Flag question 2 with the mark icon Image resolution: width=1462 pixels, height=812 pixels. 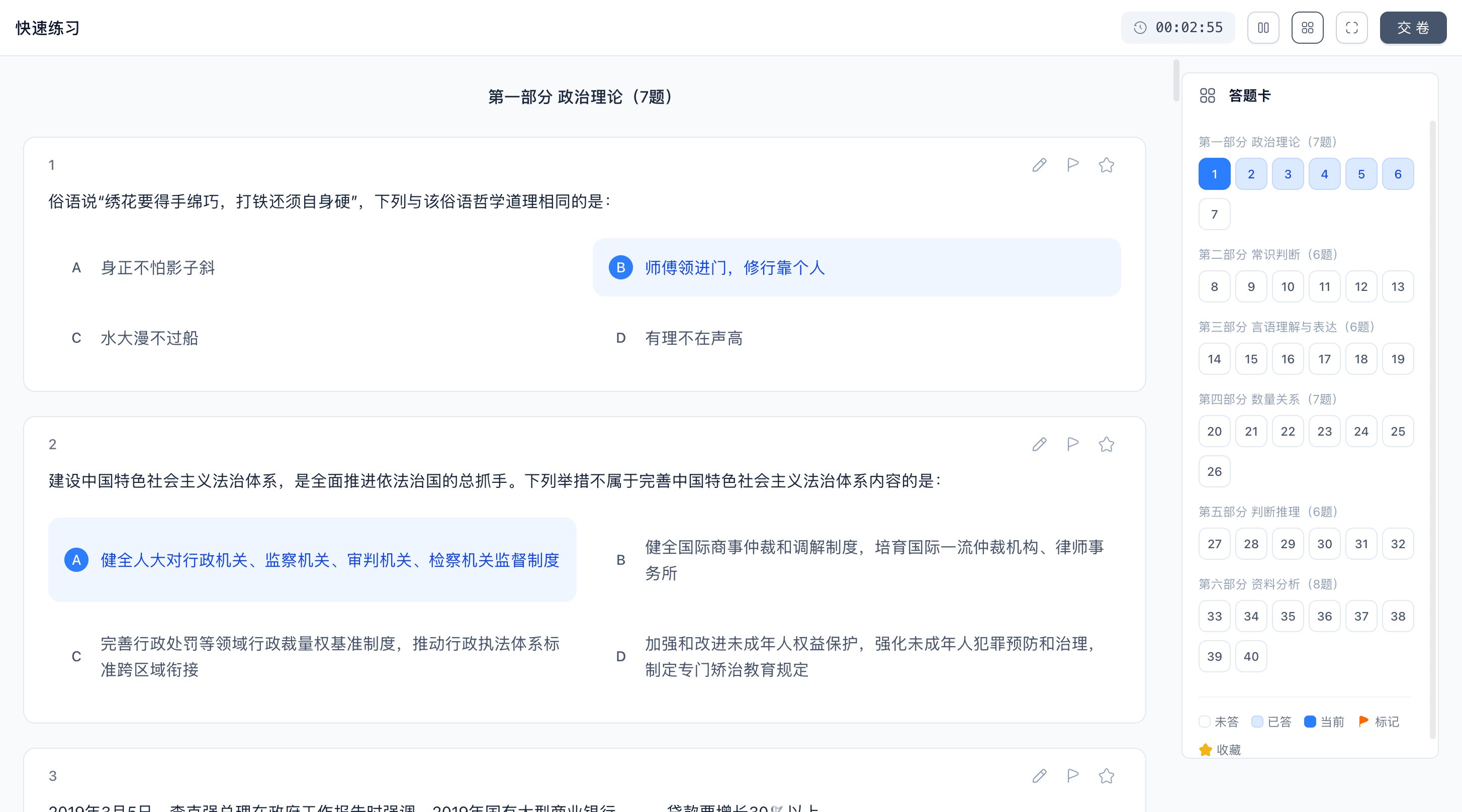click(x=1073, y=444)
